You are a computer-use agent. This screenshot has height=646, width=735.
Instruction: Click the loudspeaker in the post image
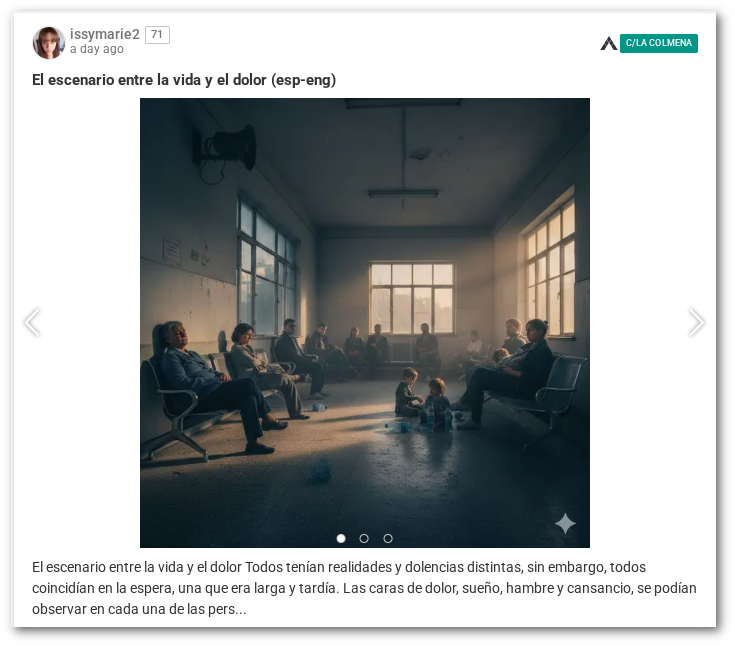click(x=226, y=148)
